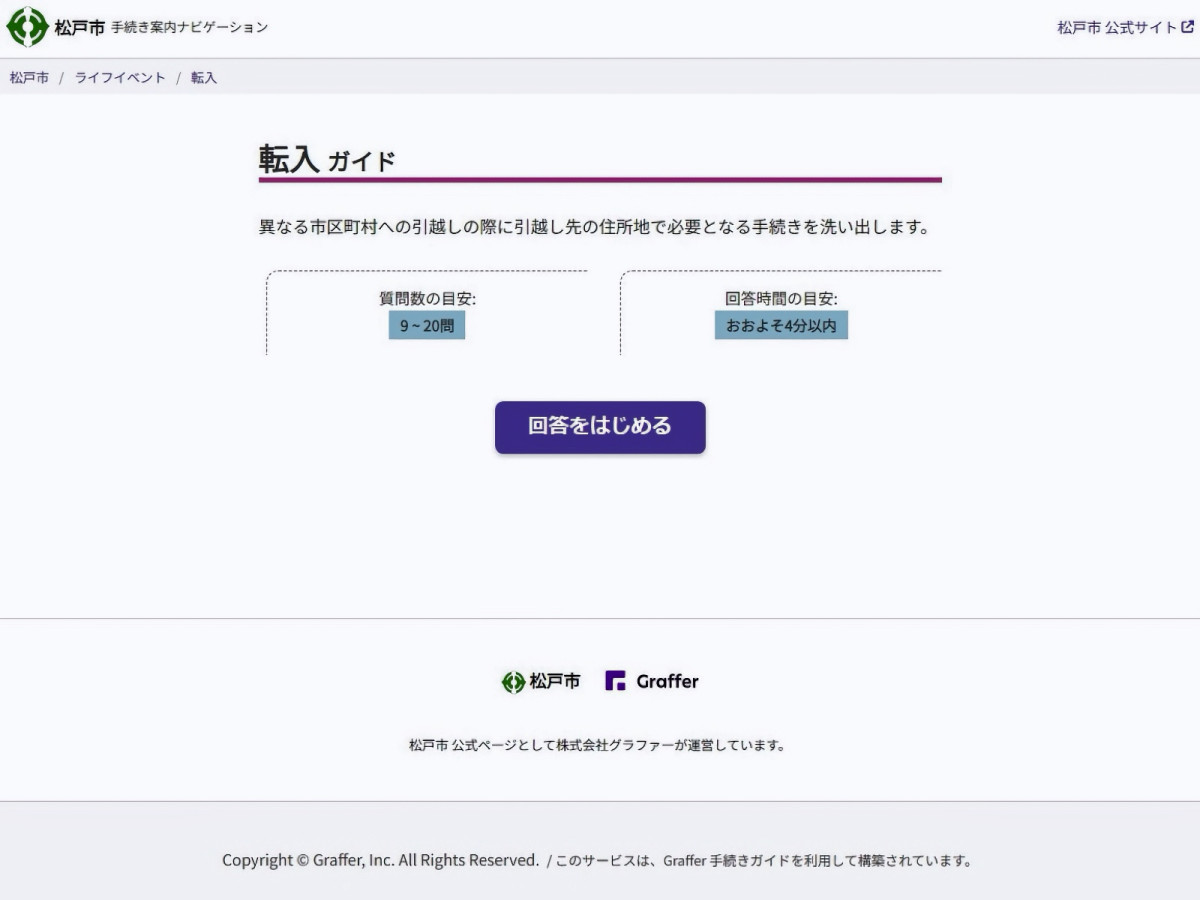This screenshot has height=900, width=1200.
Task: Click the 転入 ガイド page heading
Action: pyautogui.click(x=327, y=160)
